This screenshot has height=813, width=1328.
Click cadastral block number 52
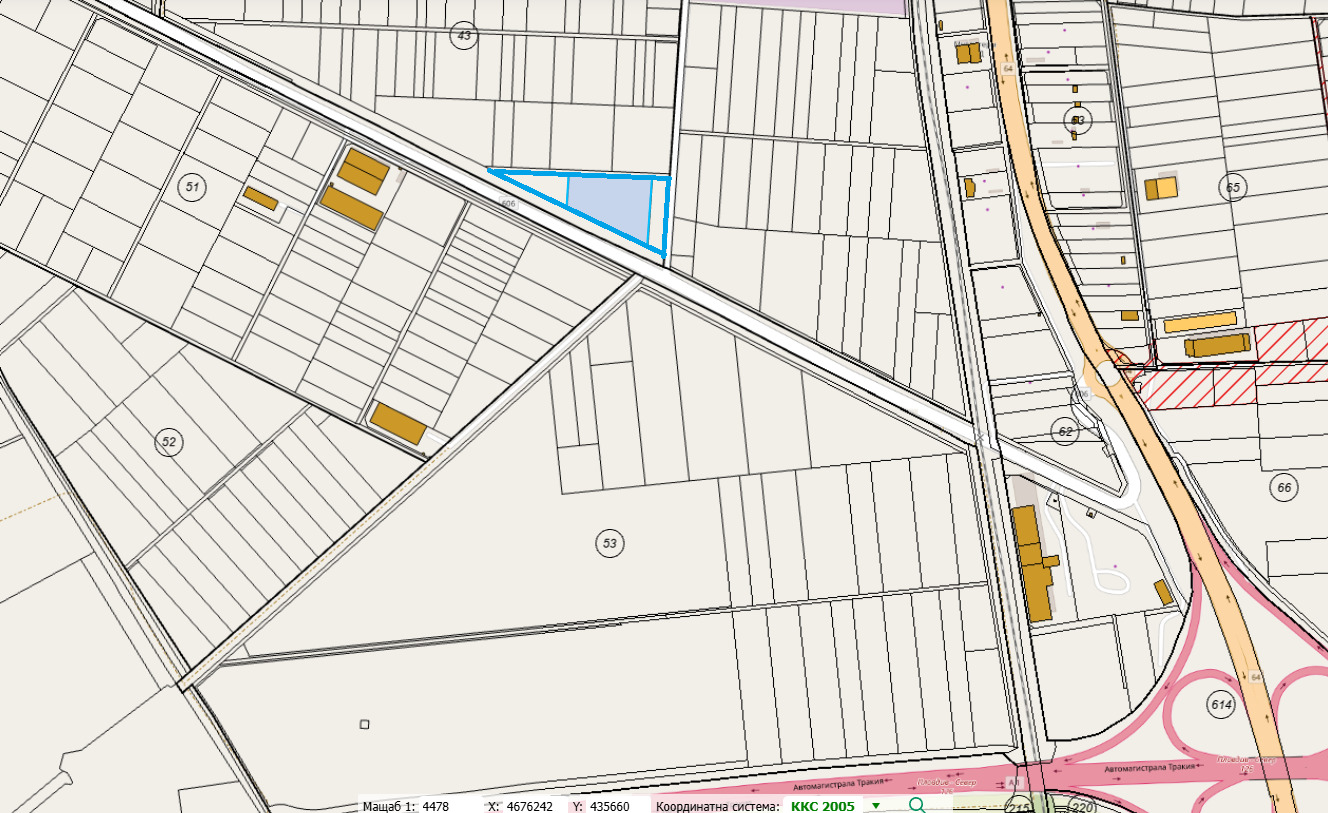169,442
